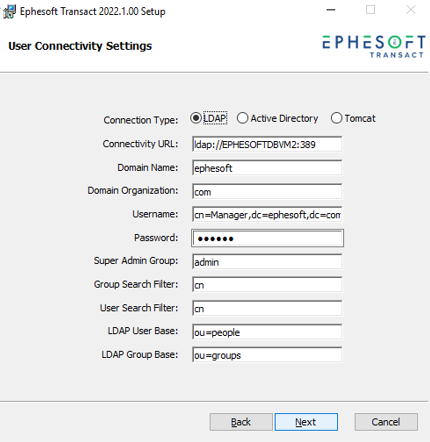Screen dimensions: 430x442
Task: Click the Group Search Filter box
Action: point(267,285)
